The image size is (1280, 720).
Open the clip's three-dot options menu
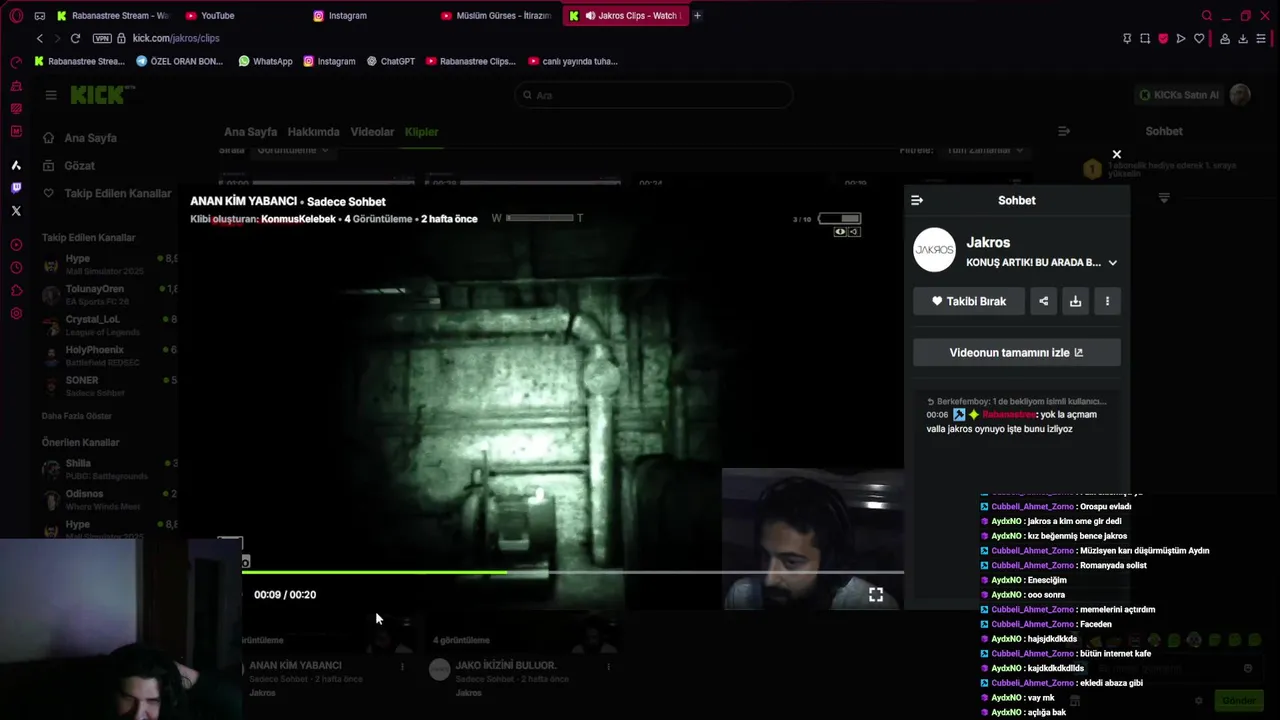[x=1107, y=301]
